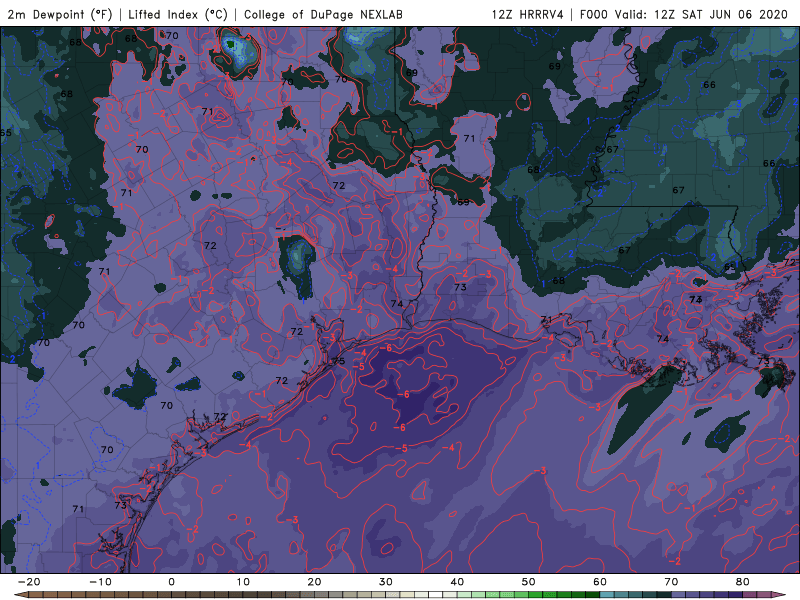
Task: Click the "Lifted Index (°C)" title text
Action: (x=178, y=14)
